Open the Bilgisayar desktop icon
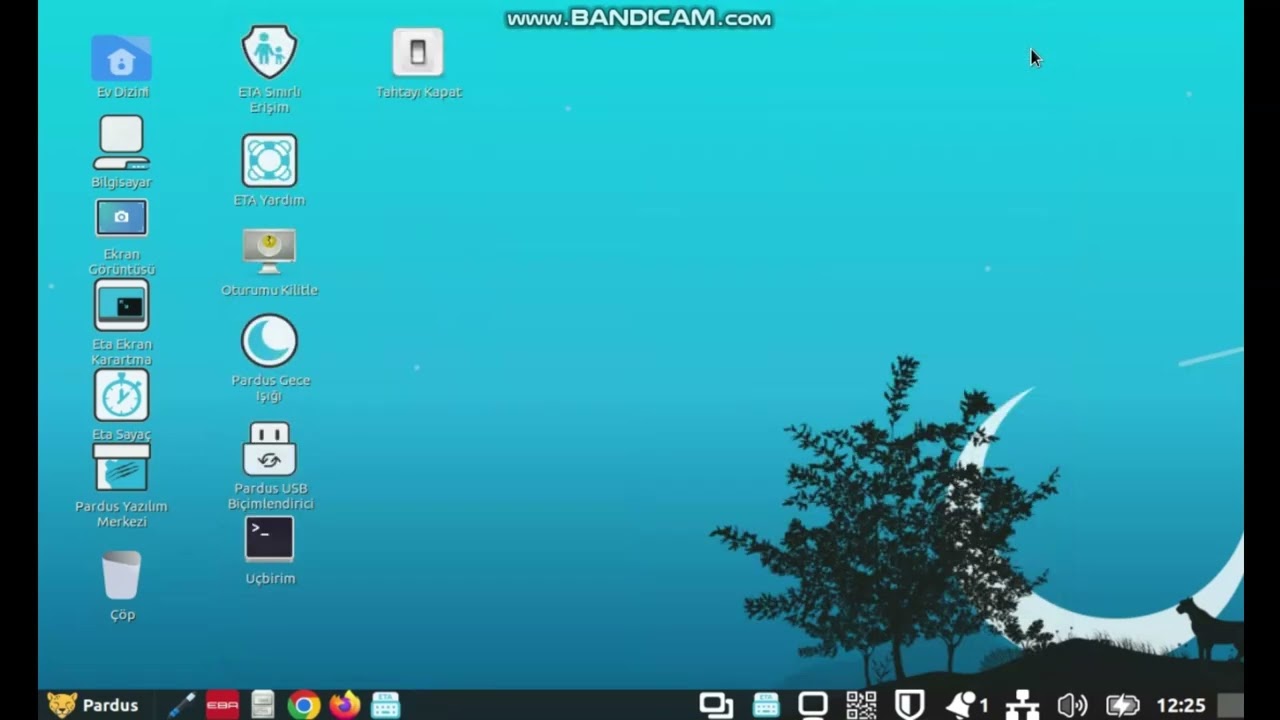The image size is (1280, 720). (121, 142)
